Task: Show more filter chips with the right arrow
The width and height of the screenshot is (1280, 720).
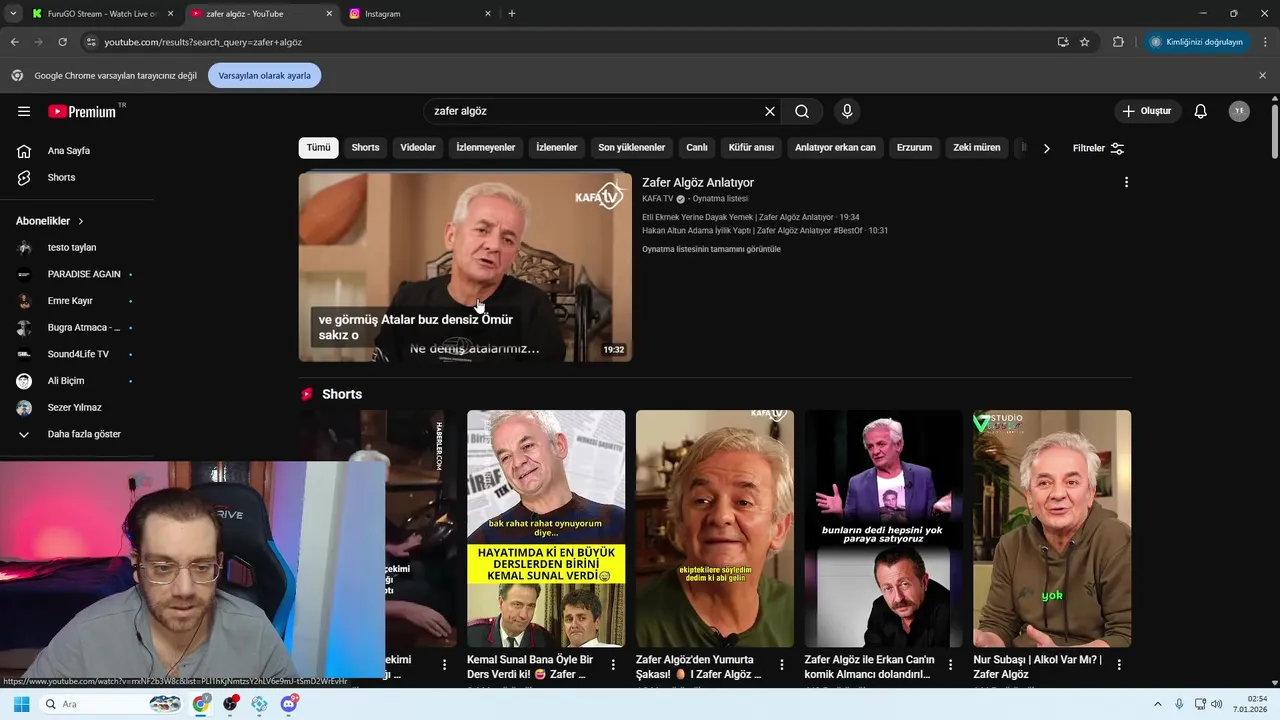Action: (1046, 148)
